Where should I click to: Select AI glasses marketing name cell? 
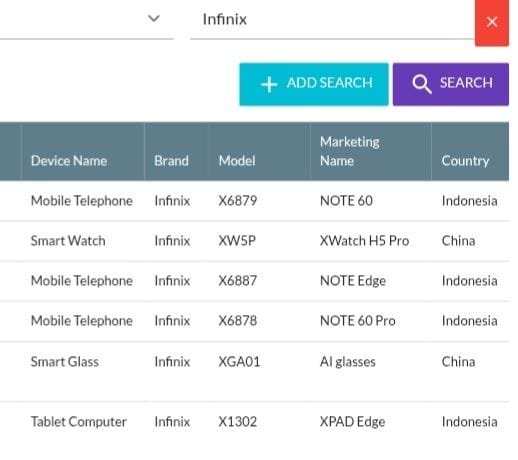pos(348,362)
